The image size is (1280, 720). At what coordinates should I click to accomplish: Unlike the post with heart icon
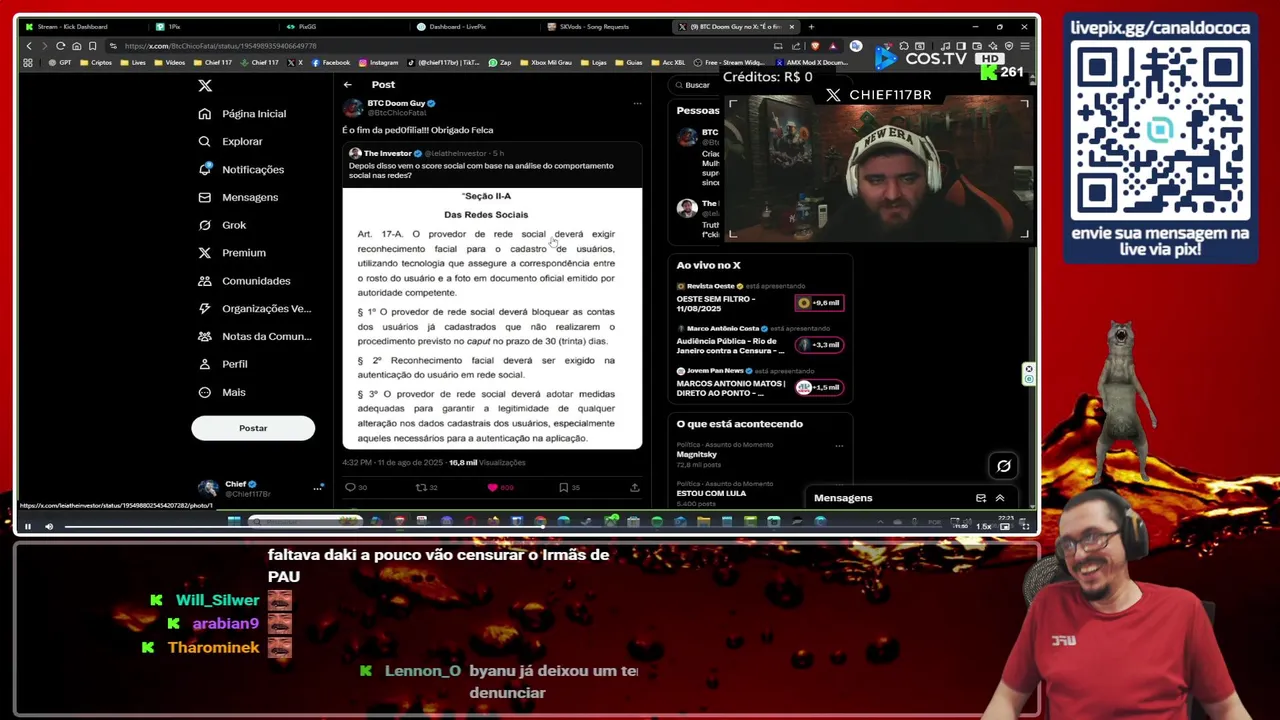tap(492, 488)
